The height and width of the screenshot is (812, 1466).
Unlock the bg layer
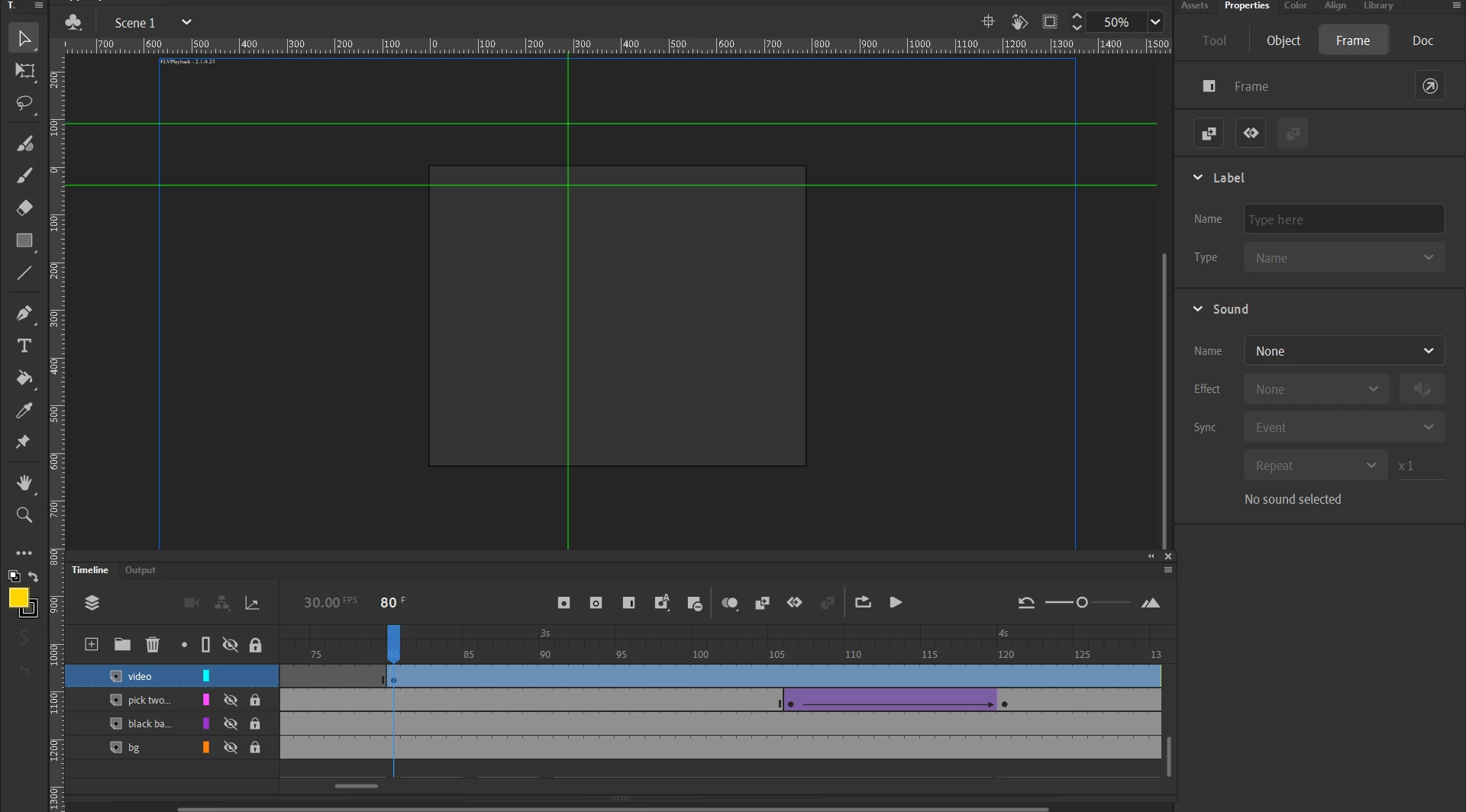pyautogui.click(x=255, y=747)
